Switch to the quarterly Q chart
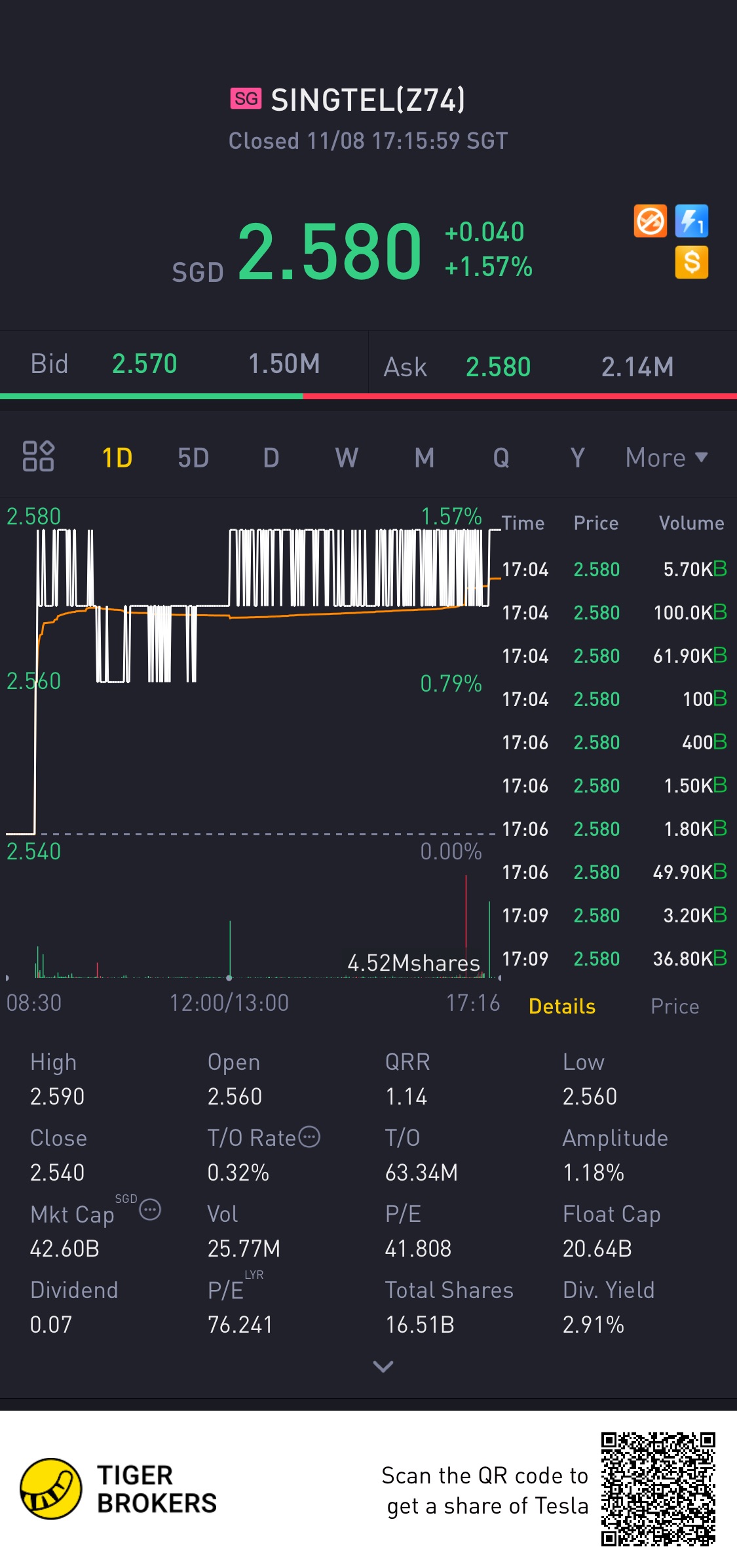Screen dimensions: 737x1568 [501, 458]
